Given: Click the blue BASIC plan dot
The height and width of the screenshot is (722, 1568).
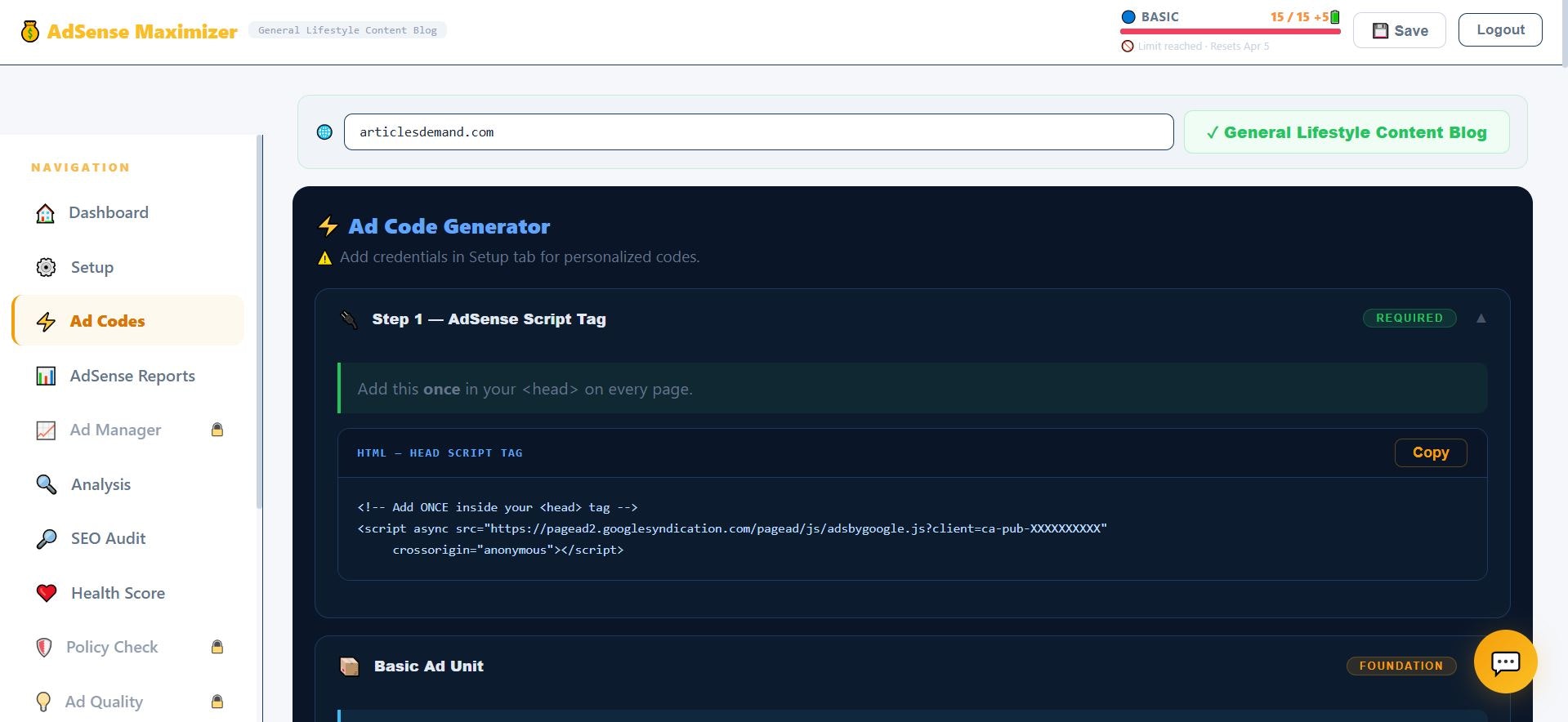Looking at the screenshot, I should point(1128,17).
